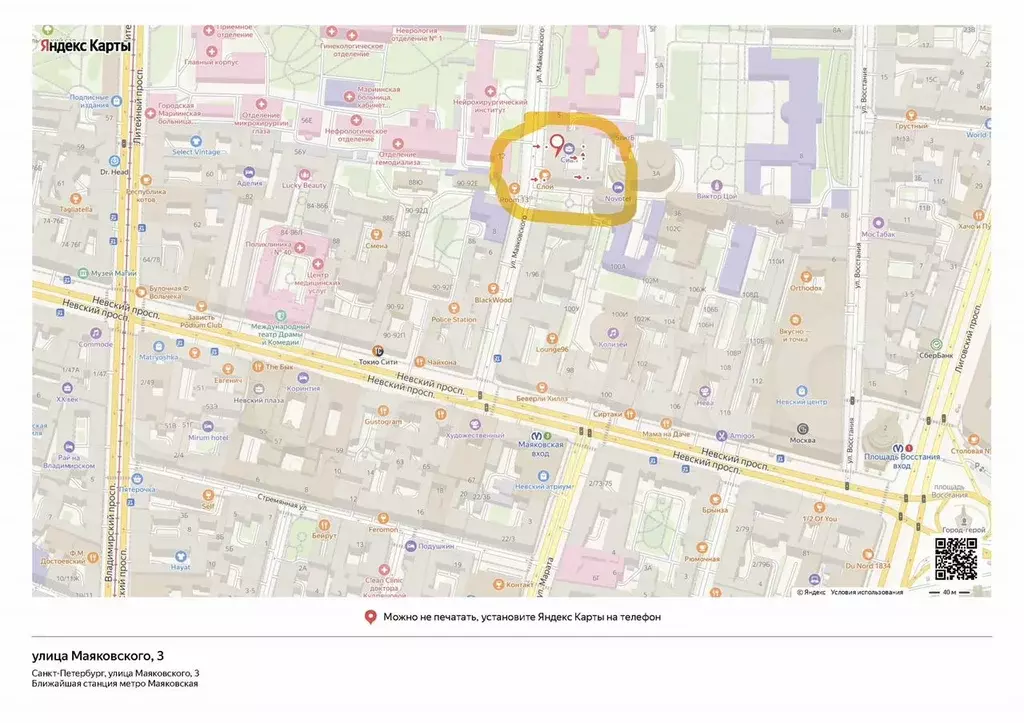The height and width of the screenshot is (723, 1024).
Task: Select the Lucky Beauty salon icon
Action: [x=304, y=174]
